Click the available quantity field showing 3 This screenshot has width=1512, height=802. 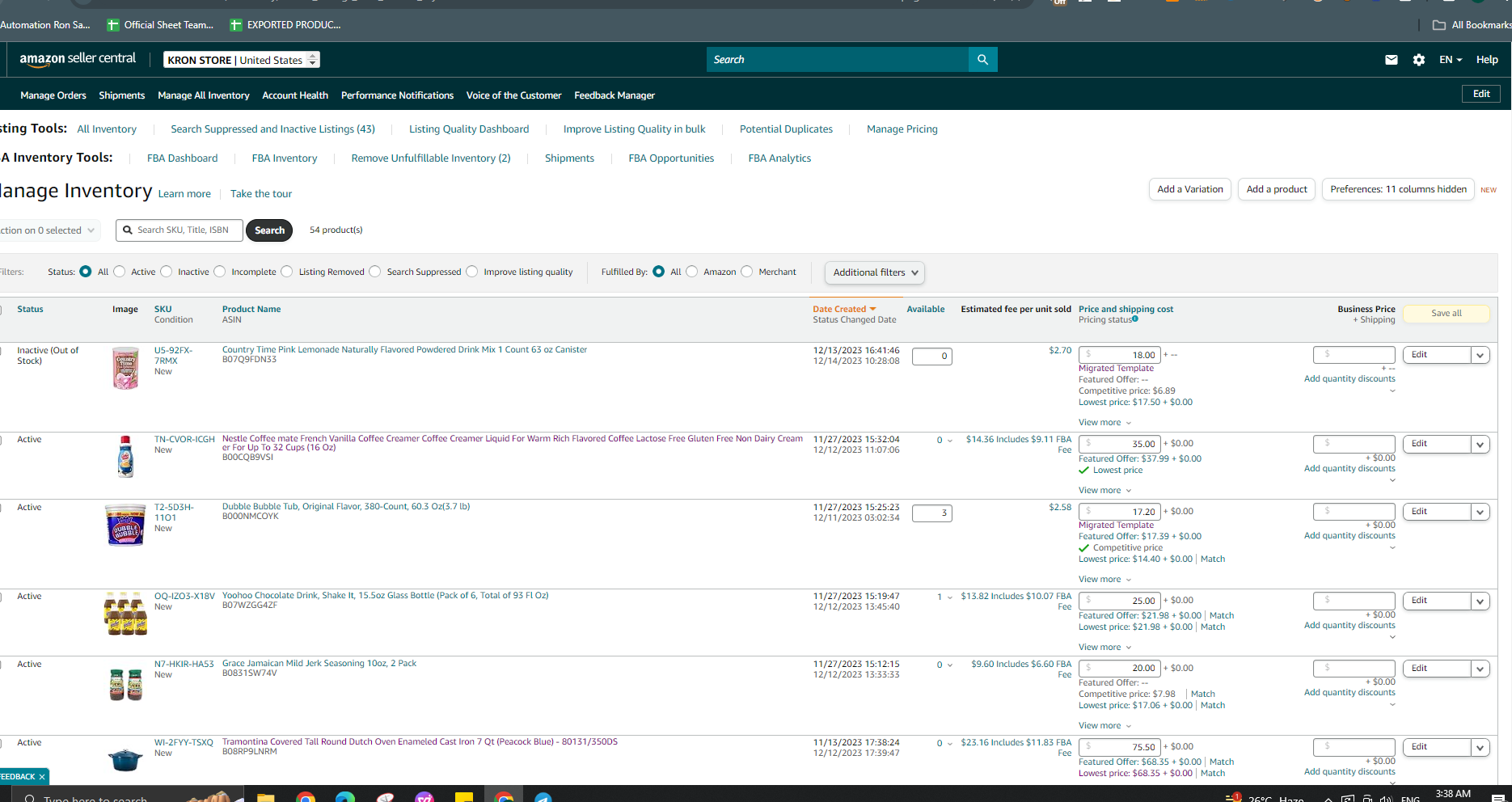(932, 513)
